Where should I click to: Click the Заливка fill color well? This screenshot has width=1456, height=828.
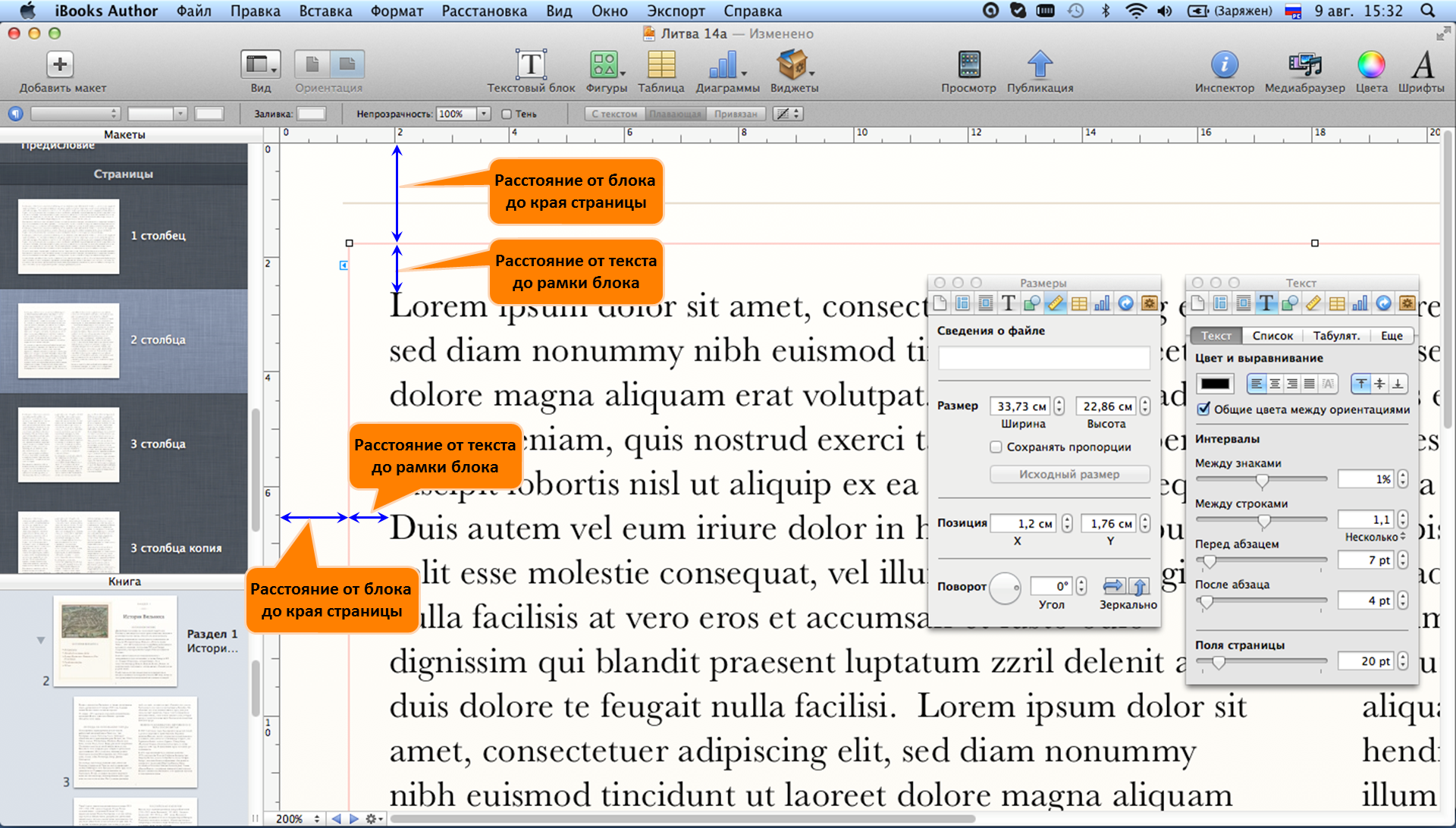click(311, 114)
